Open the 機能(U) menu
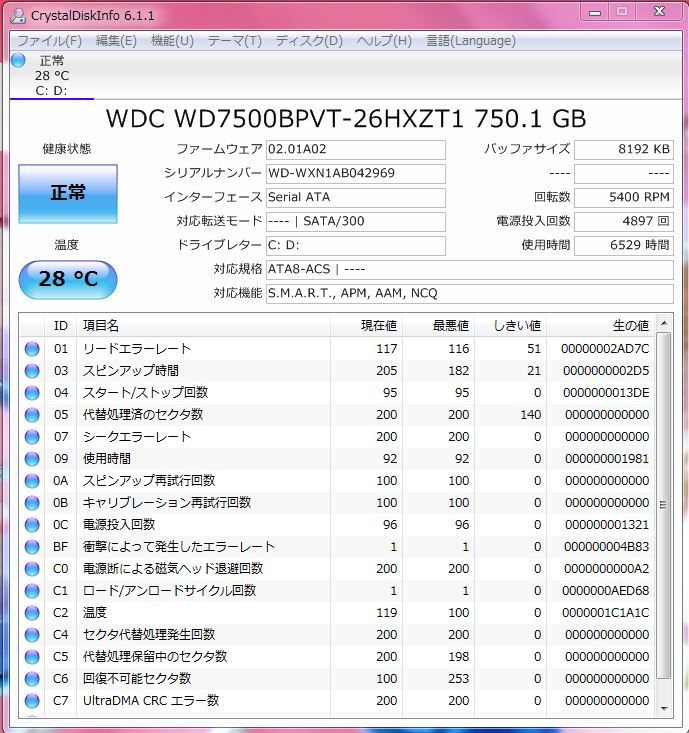 [x=172, y=41]
